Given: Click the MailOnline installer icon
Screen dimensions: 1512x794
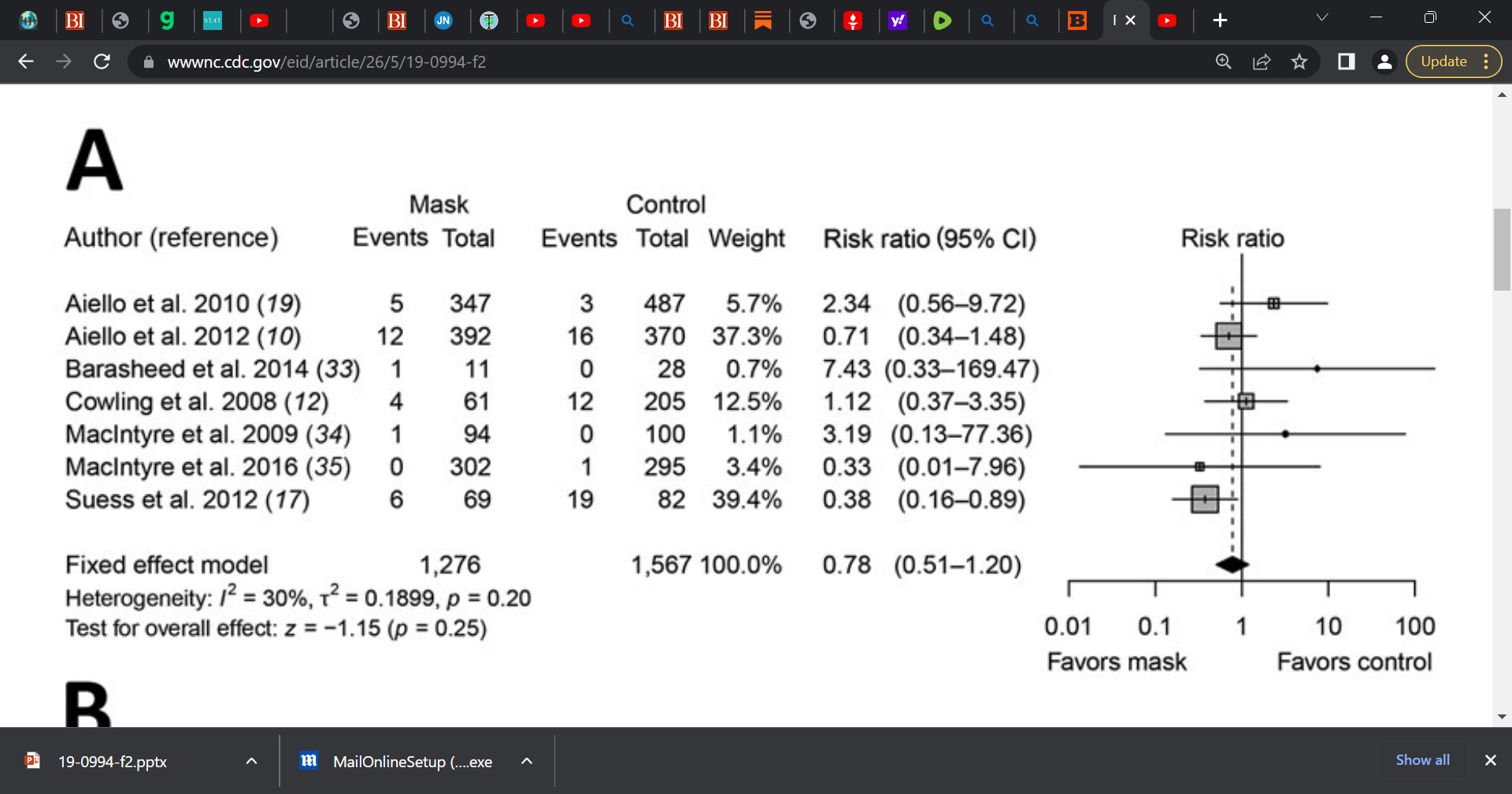Looking at the screenshot, I should (309, 760).
